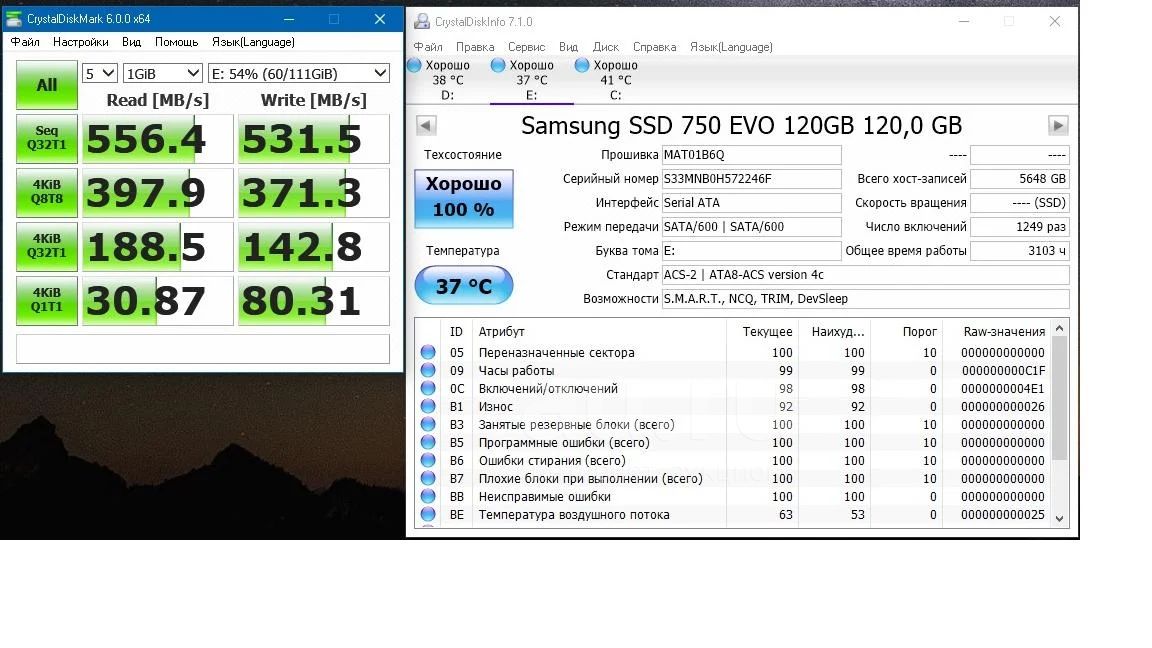Open Вид menu in CrystalDiskMark
This screenshot has width=1152, height=648.
coord(132,42)
